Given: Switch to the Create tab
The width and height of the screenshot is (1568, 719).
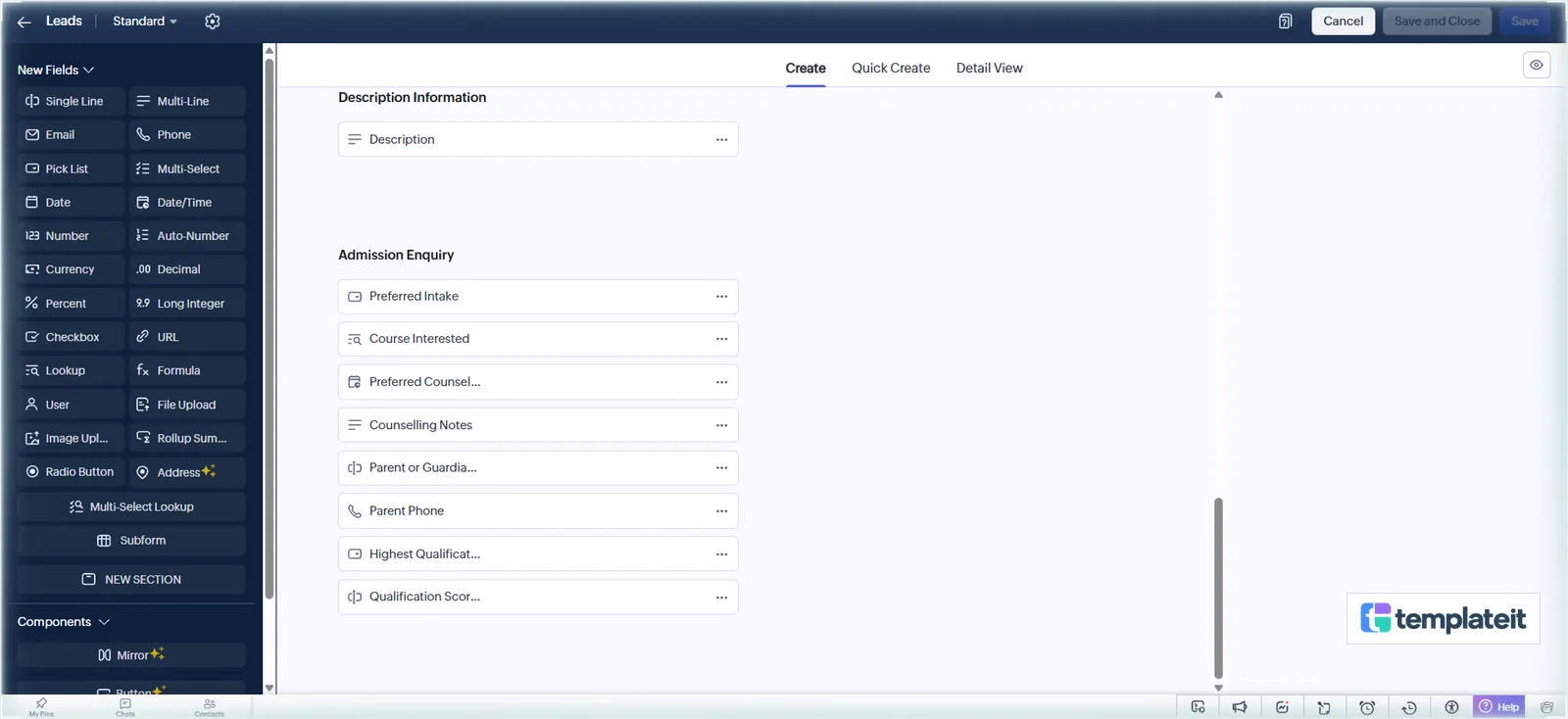Looking at the screenshot, I should coord(806,69).
